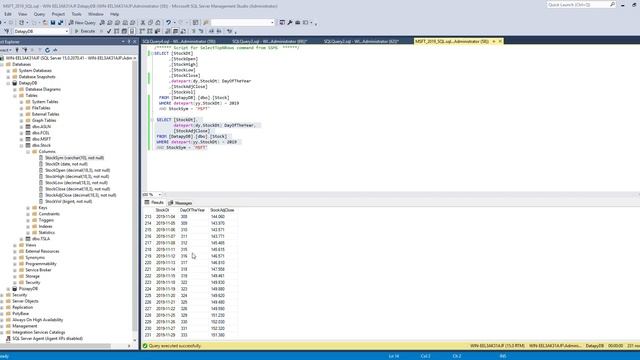Switch output to Results to Text
The width and height of the screenshot is (640, 360).
coord(168,31)
